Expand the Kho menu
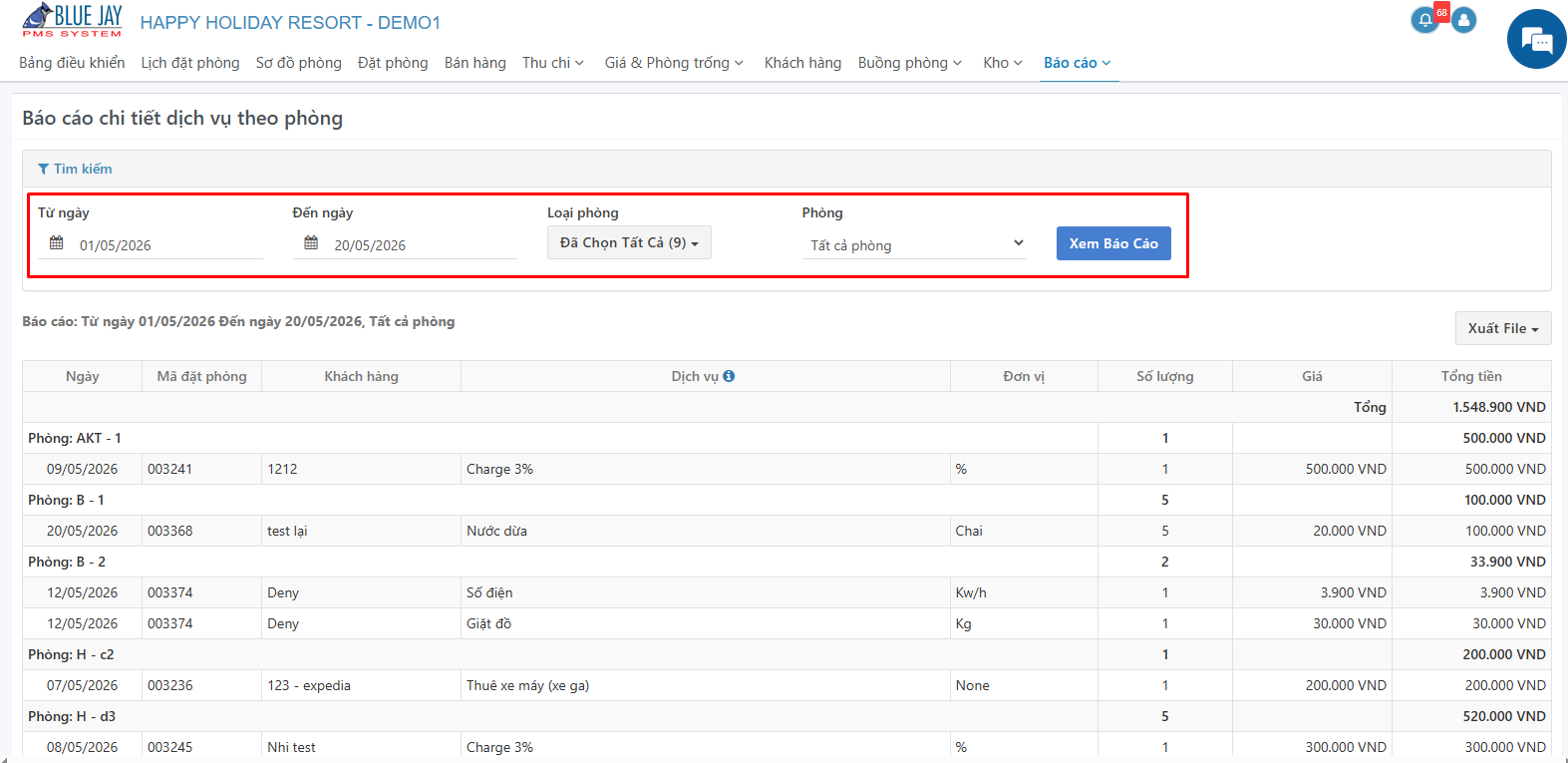1568x763 pixels. (x=1003, y=63)
